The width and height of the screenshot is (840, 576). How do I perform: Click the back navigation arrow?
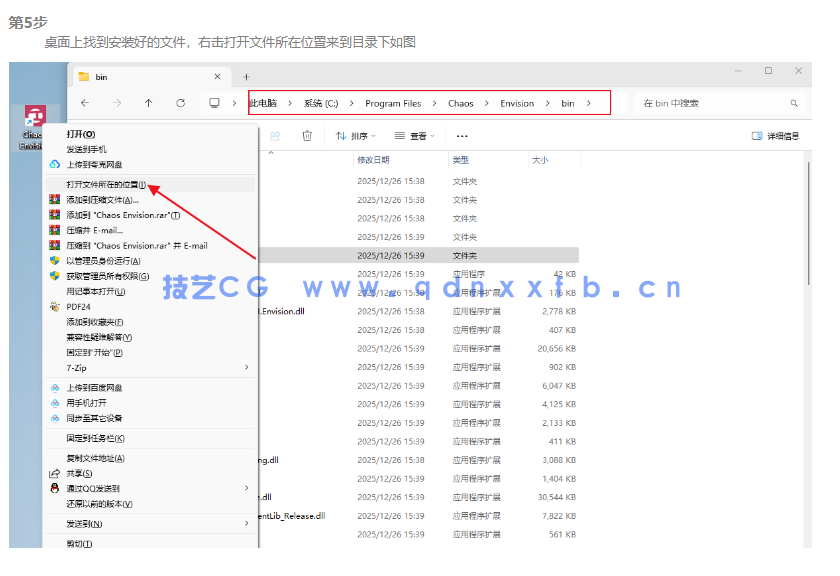84,103
